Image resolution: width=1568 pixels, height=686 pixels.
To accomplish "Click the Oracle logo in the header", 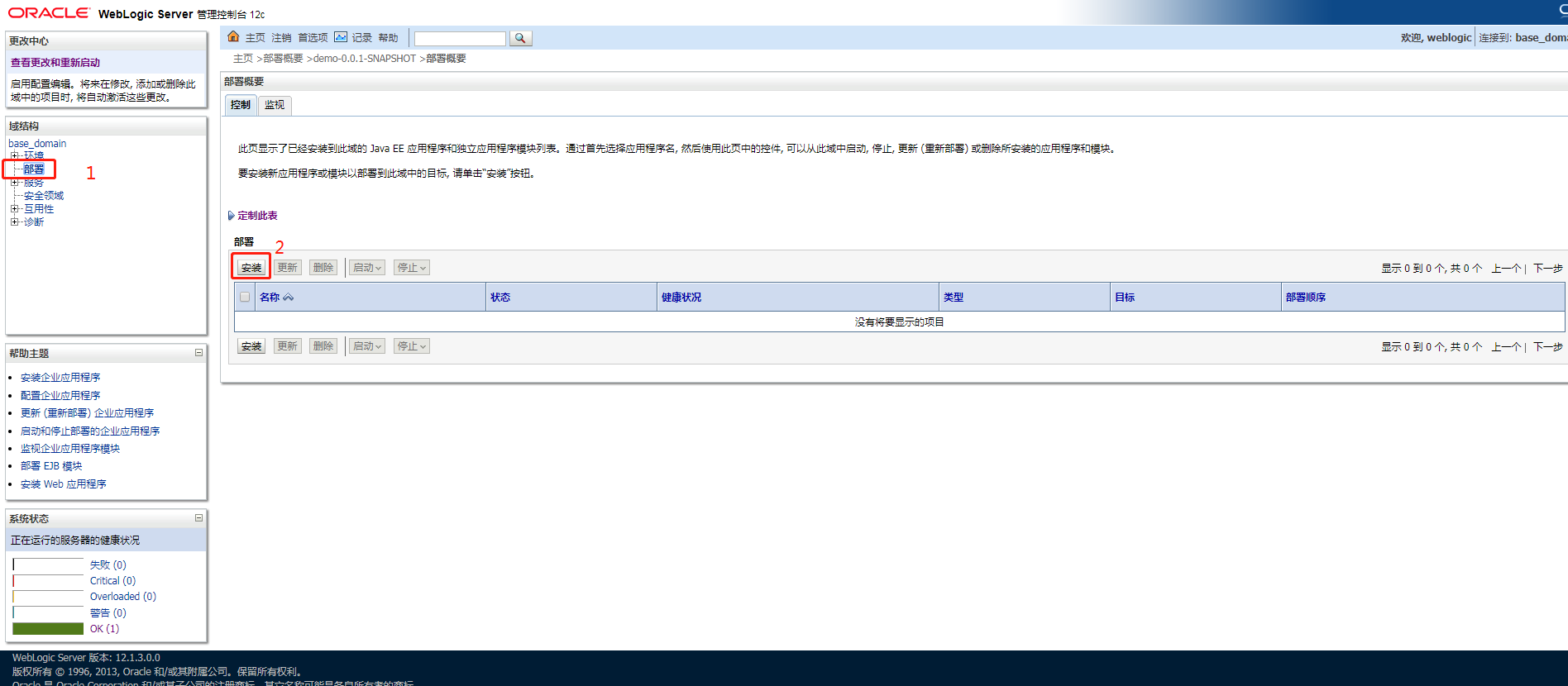I will 49,12.
